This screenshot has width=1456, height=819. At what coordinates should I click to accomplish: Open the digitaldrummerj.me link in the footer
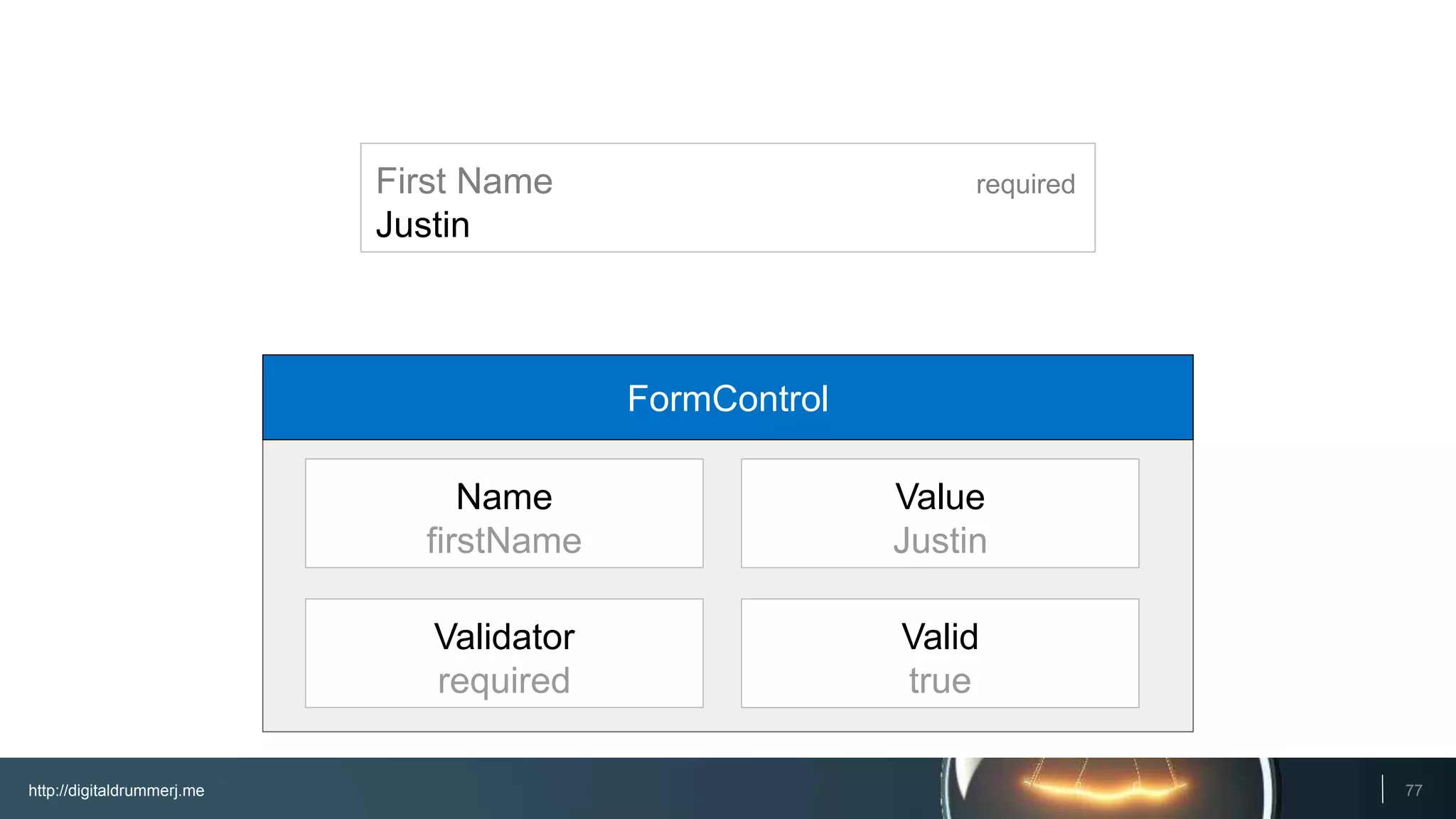point(117,791)
